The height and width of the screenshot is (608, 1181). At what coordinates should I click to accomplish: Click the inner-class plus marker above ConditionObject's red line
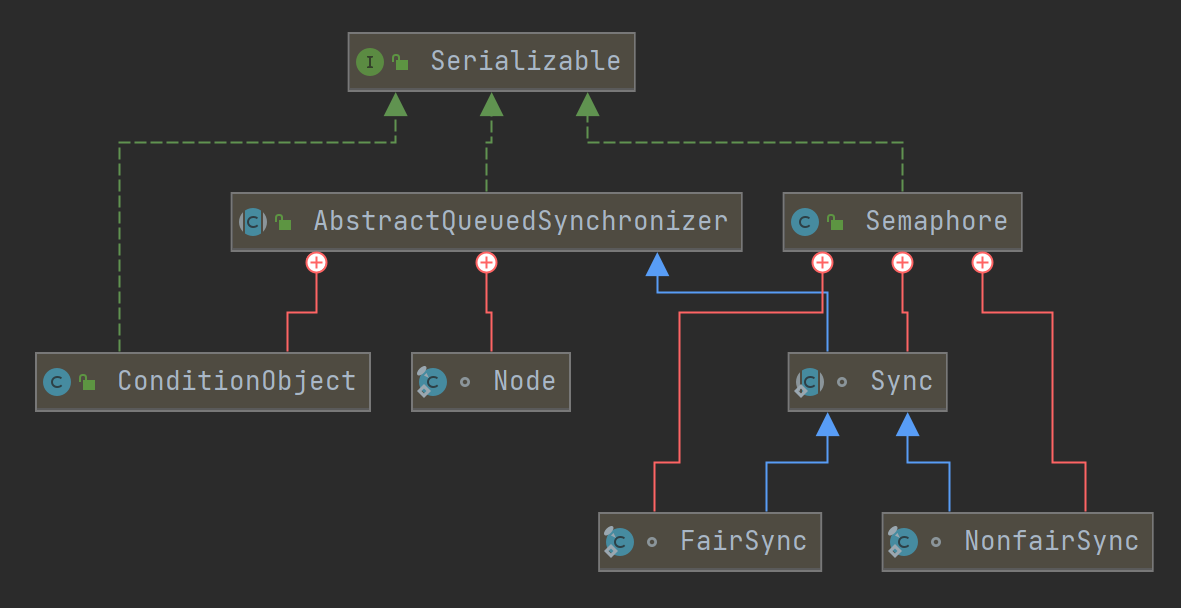tap(316, 262)
